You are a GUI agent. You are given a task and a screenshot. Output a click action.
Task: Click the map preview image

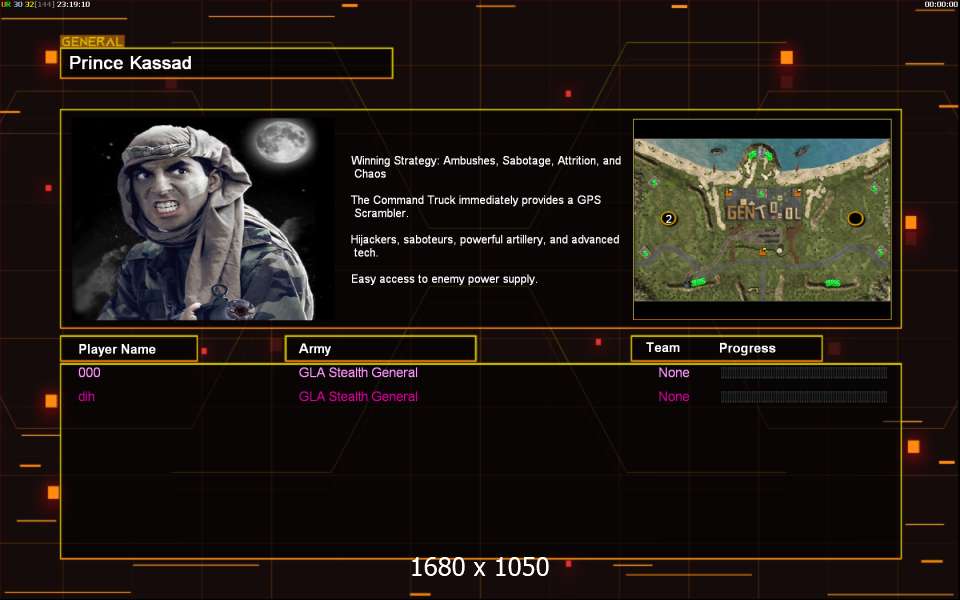click(762, 219)
